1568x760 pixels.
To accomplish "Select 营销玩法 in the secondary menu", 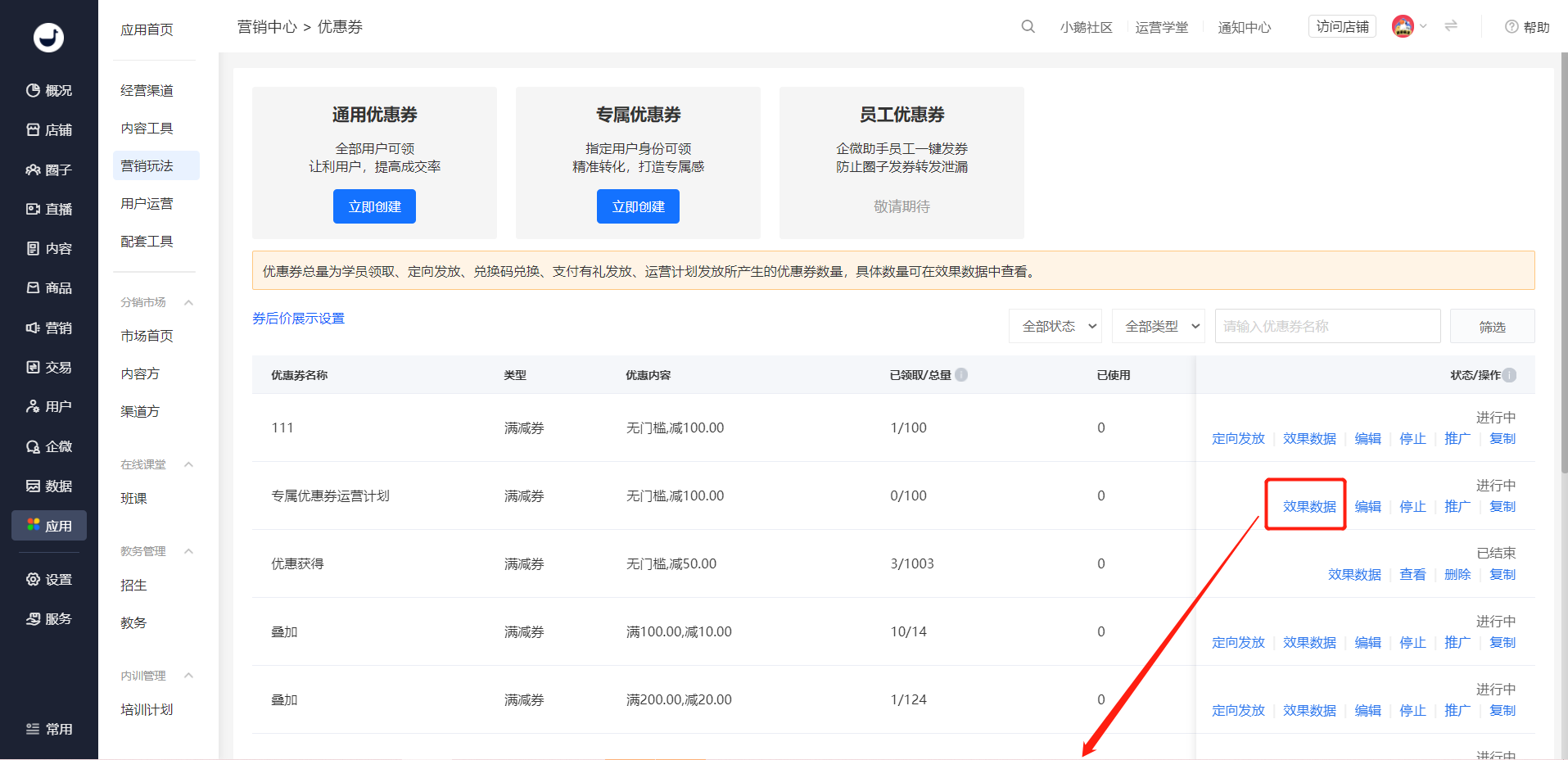I will pyautogui.click(x=147, y=165).
